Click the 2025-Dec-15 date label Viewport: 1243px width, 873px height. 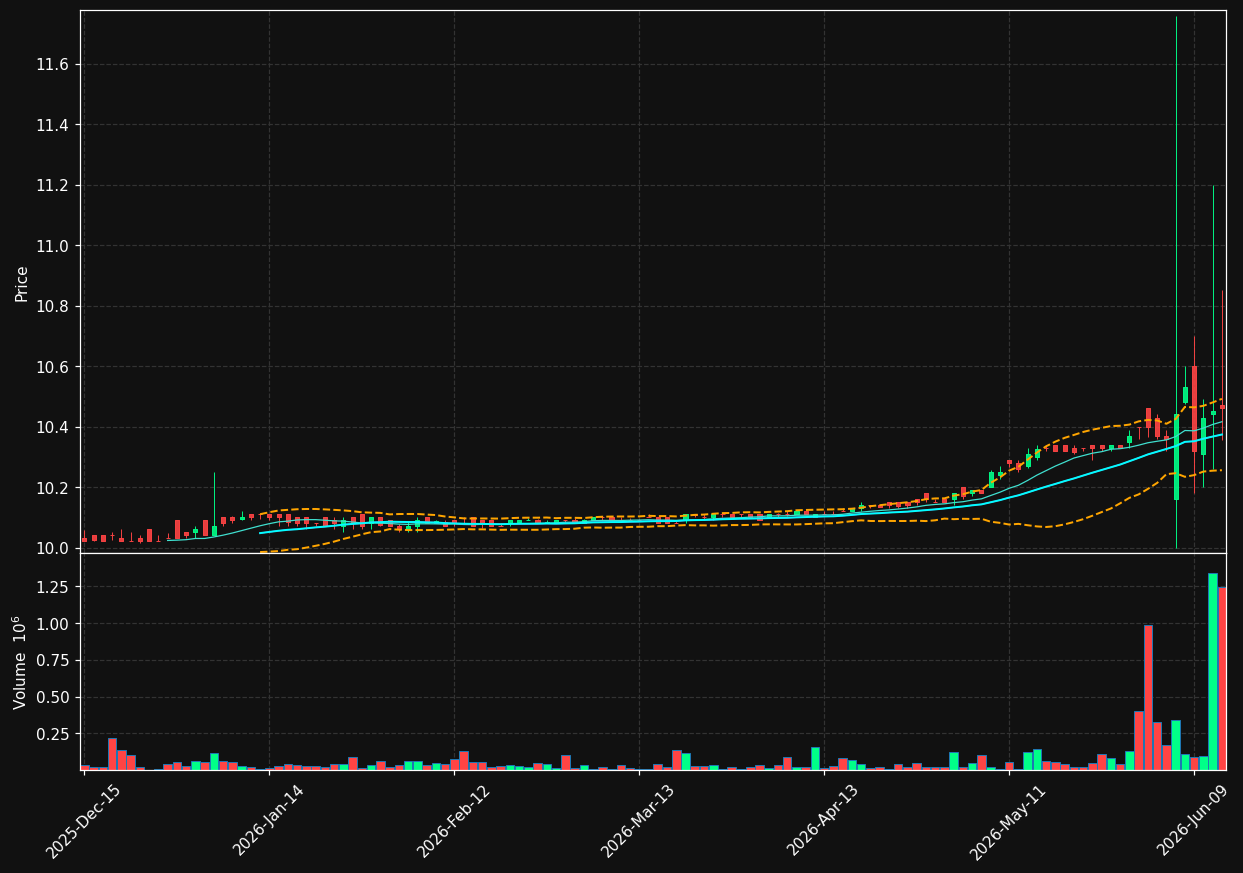pos(84,822)
